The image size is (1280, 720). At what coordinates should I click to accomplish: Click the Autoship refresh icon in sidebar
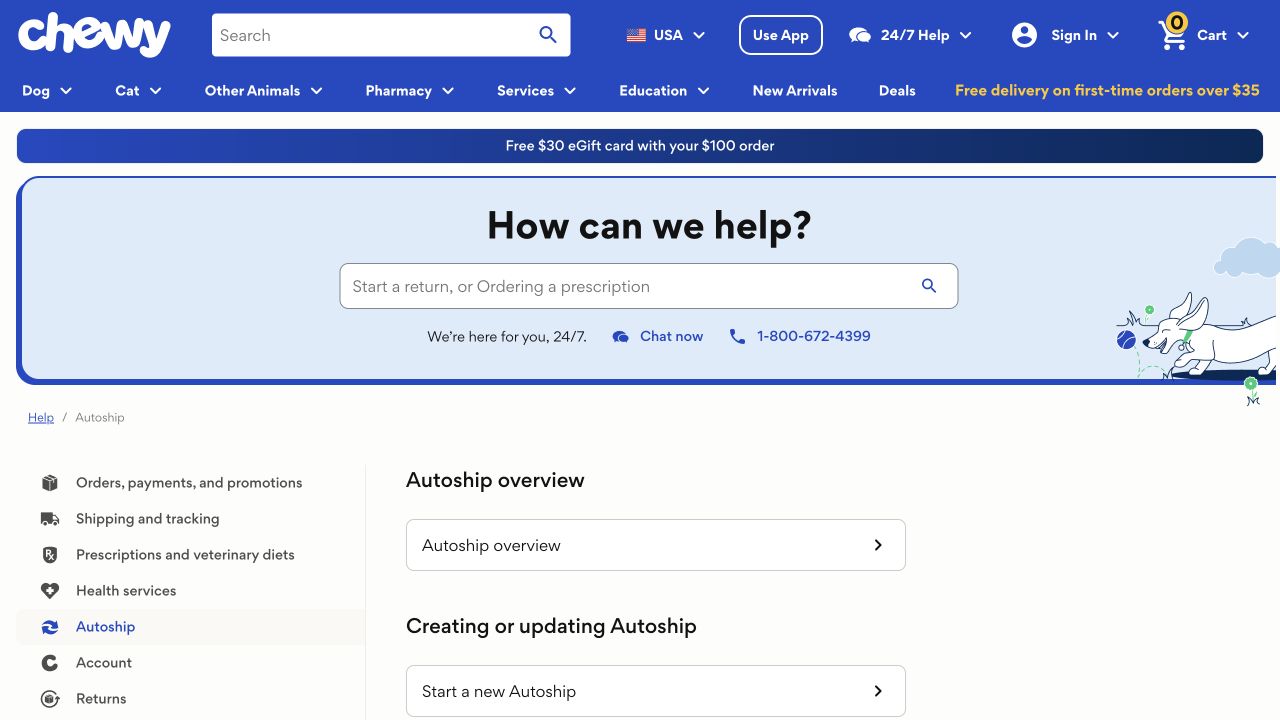(50, 627)
